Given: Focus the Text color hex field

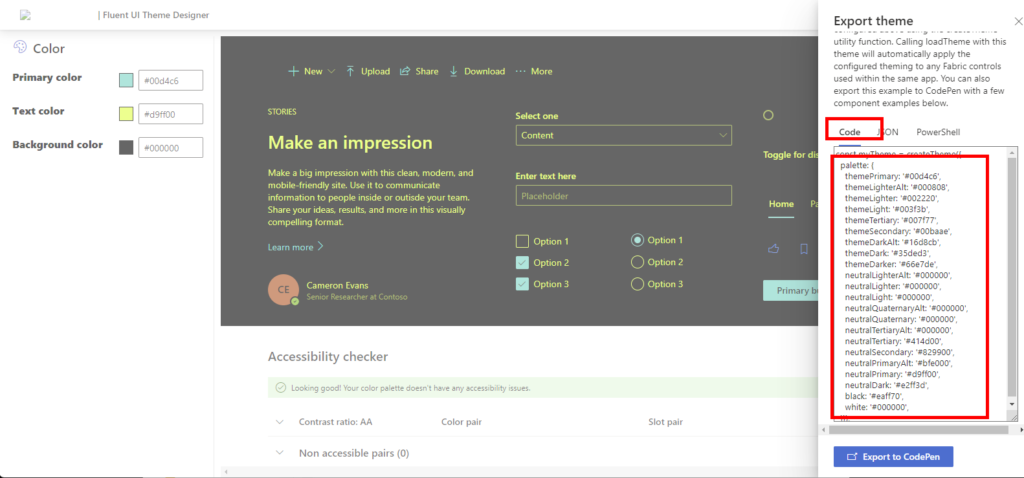Looking at the screenshot, I should (x=170, y=114).
